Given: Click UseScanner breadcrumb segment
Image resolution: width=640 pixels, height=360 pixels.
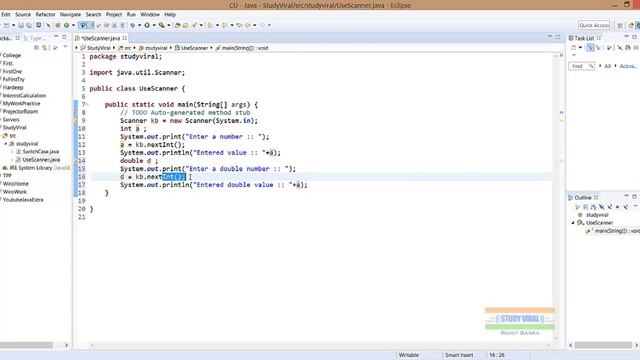Looking at the screenshot, I should pyautogui.click(x=191, y=48).
